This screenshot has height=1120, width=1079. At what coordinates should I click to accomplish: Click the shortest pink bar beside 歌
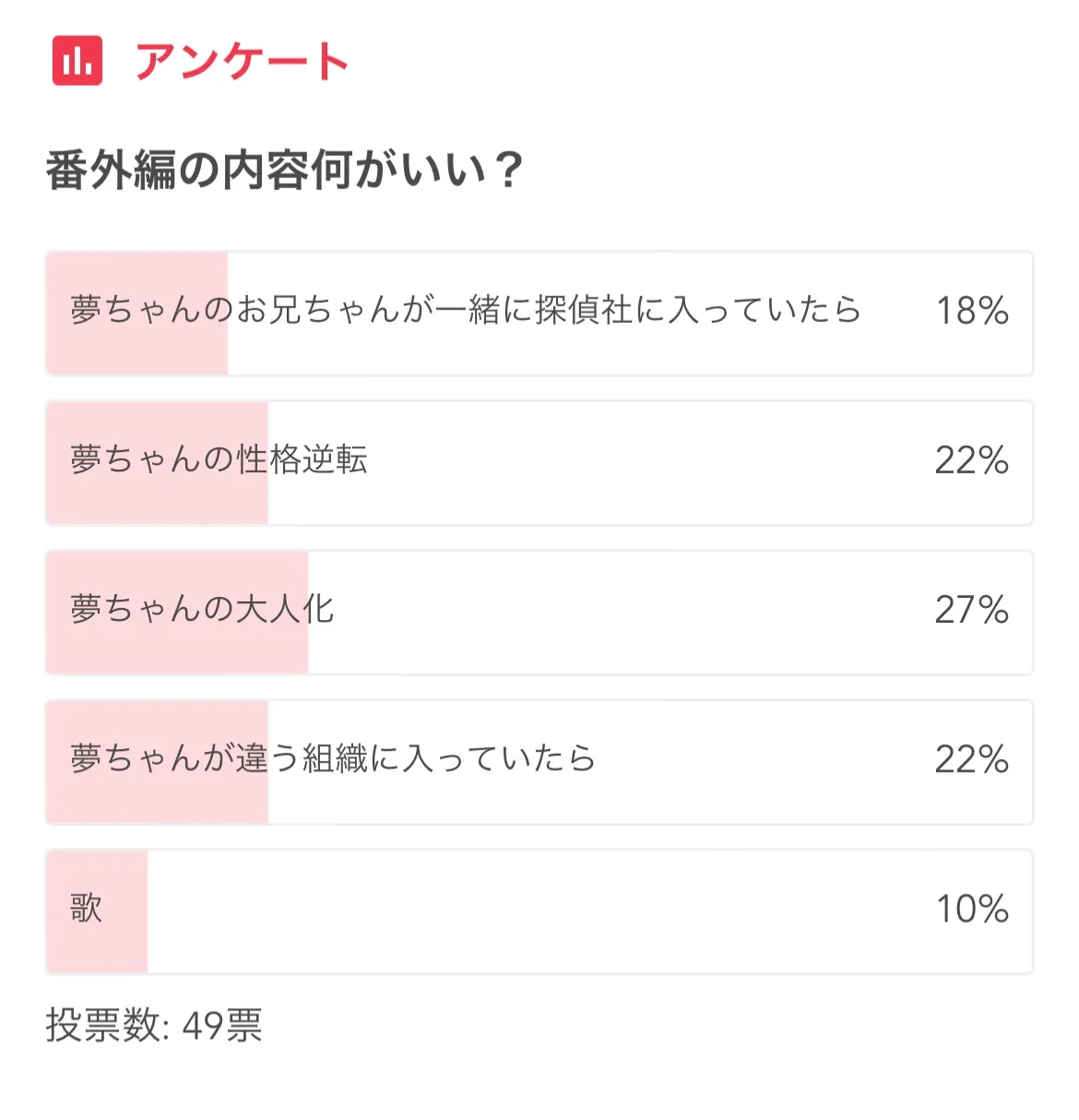click(95, 911)
